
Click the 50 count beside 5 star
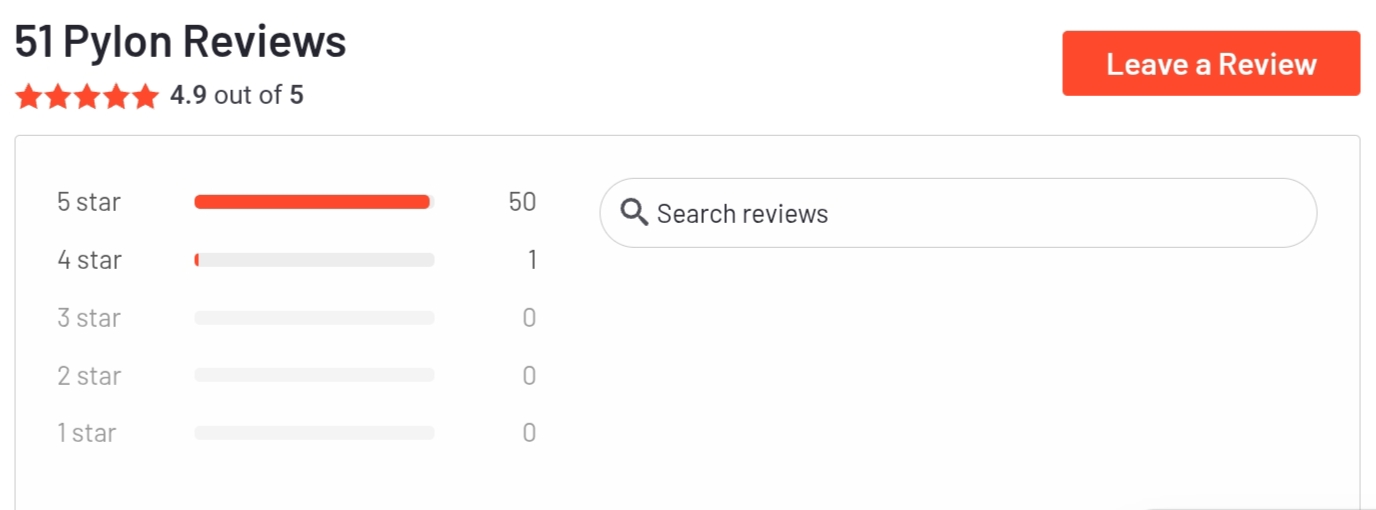[x=522, y=202]
